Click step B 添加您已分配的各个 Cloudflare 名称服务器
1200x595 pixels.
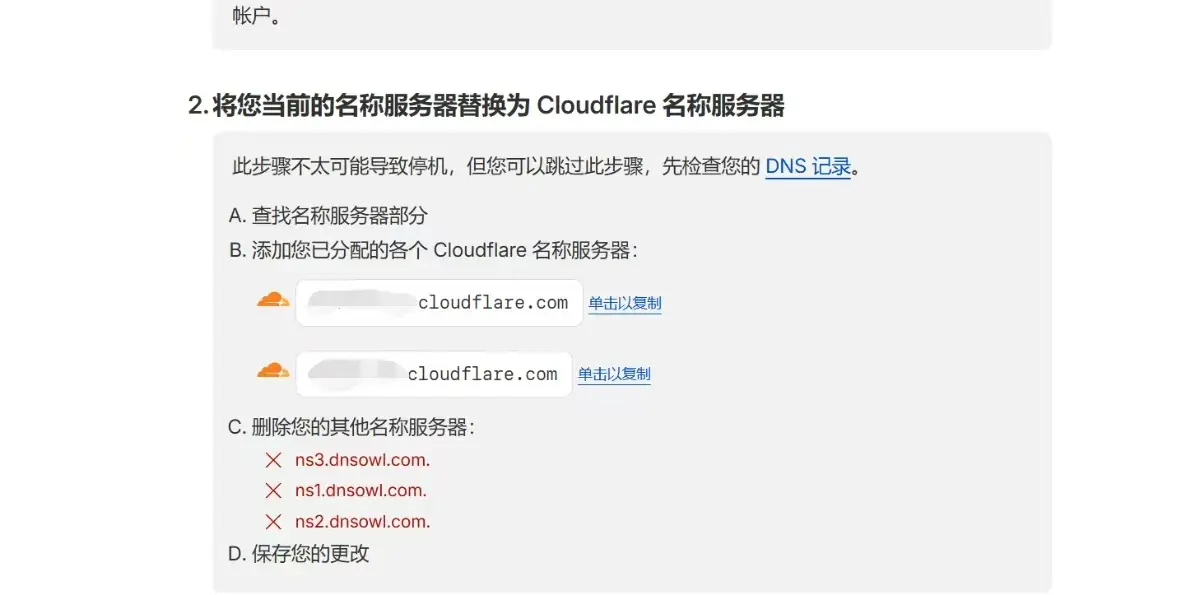[x=433, y=250]
